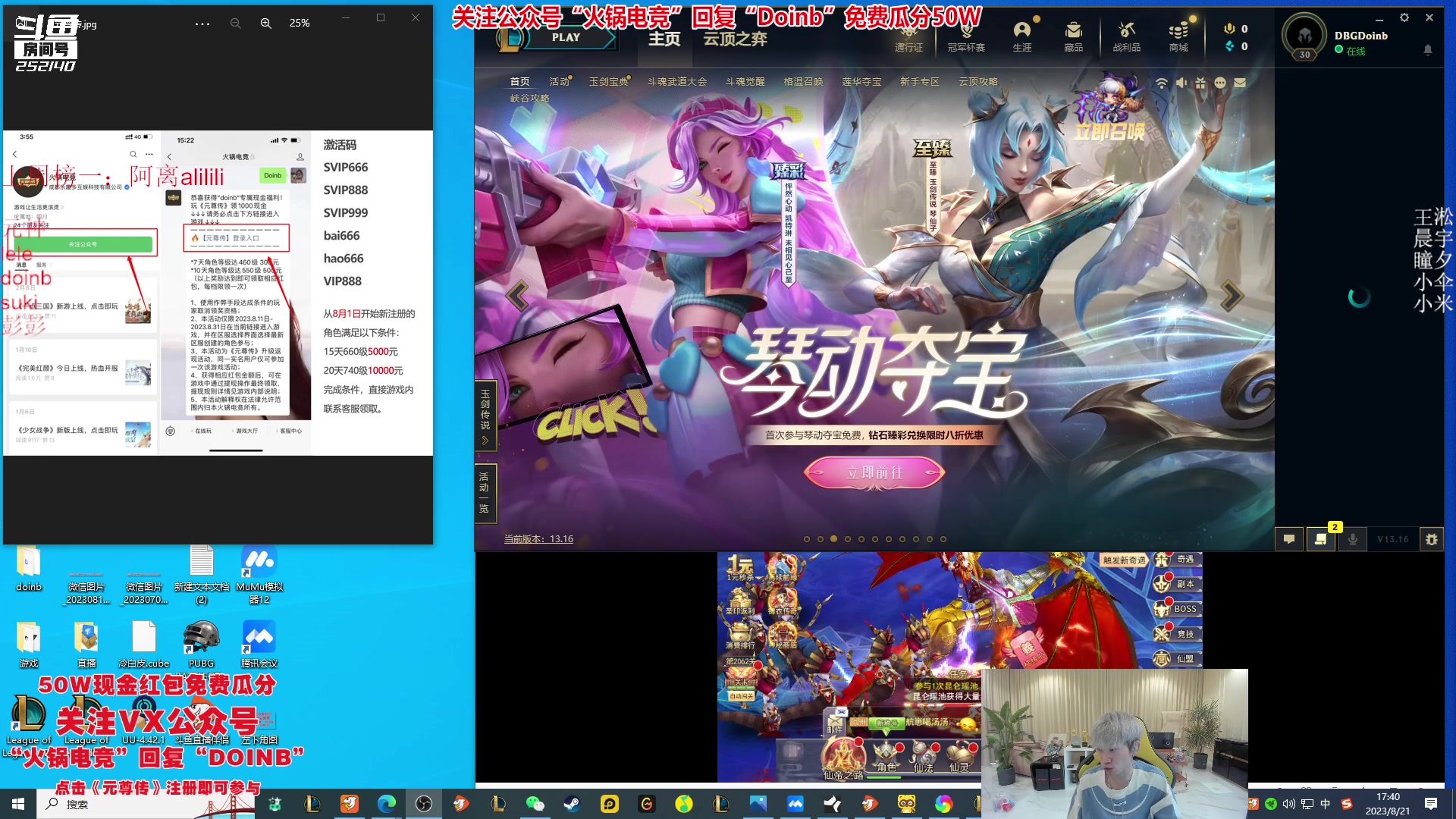Open 邮件 mail in mobile game

pos(835,722)
